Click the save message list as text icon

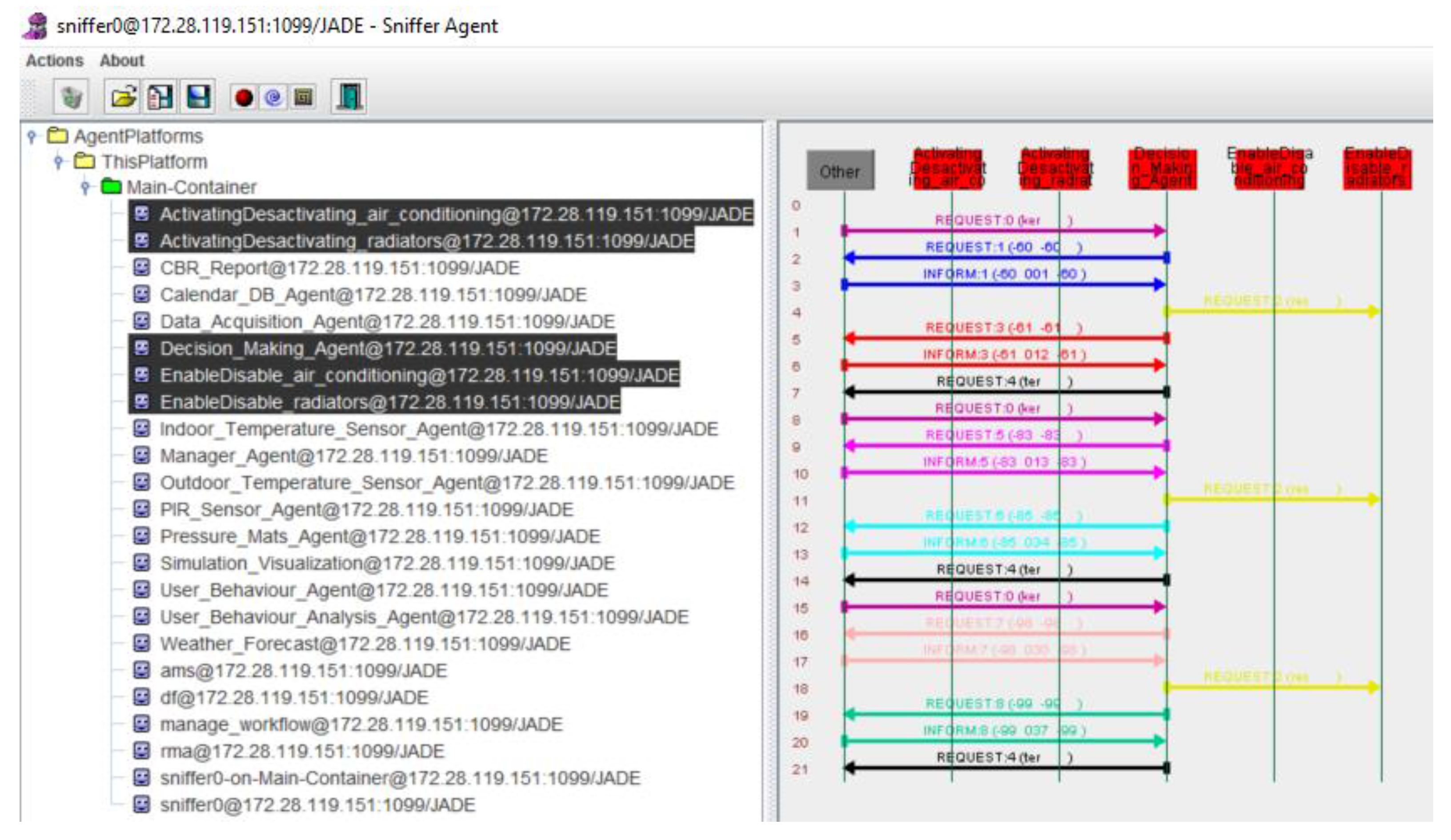[x=160, y=97]
